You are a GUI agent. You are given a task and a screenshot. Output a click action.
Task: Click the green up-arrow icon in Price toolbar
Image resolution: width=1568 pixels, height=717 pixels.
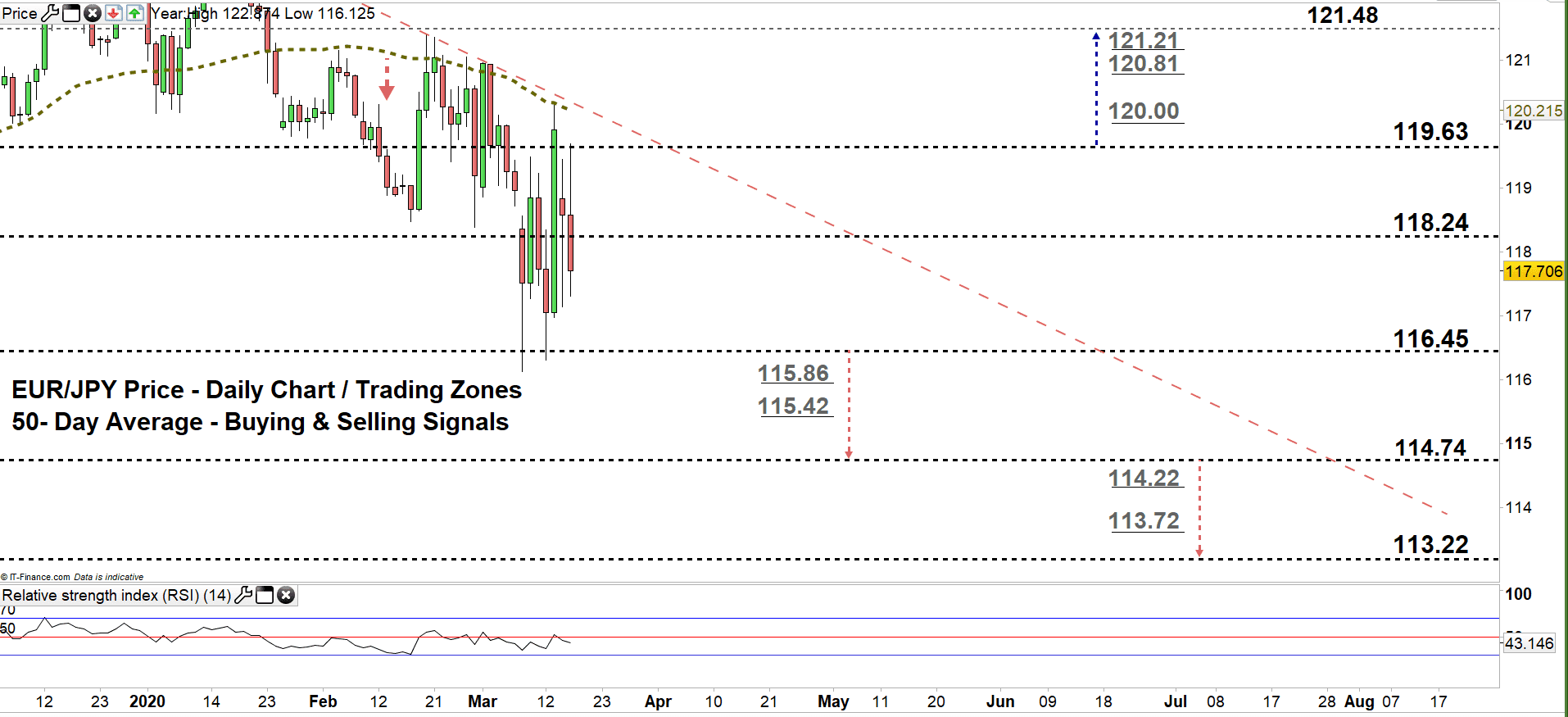(x=135, y=13)
